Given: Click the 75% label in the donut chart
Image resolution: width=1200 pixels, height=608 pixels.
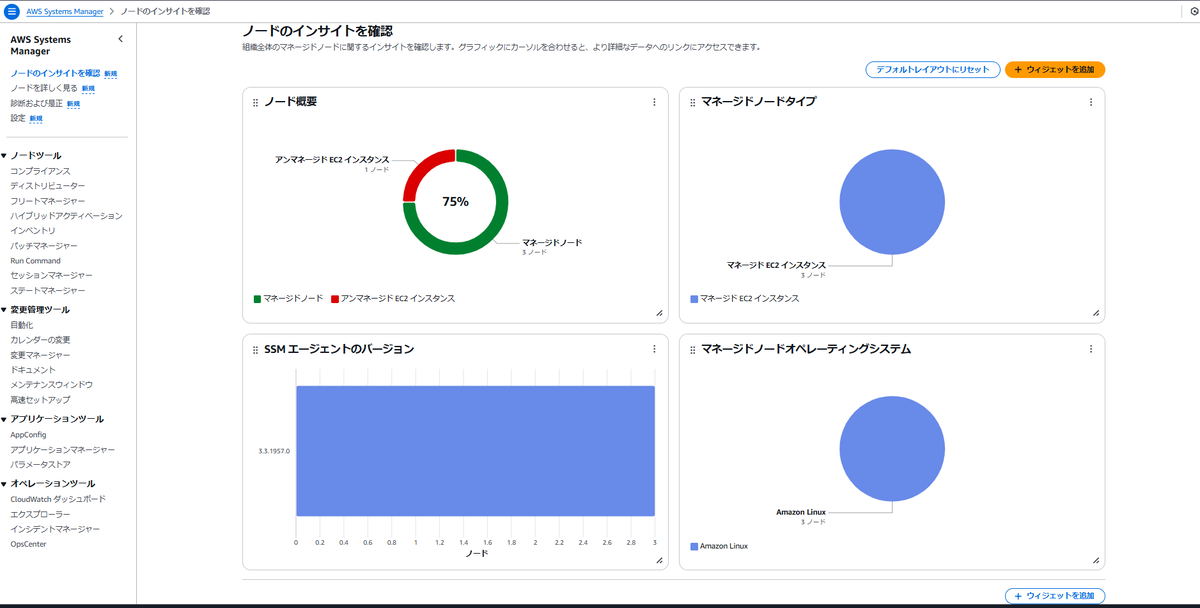Looking at the screenshot, I should pos(456,202).
